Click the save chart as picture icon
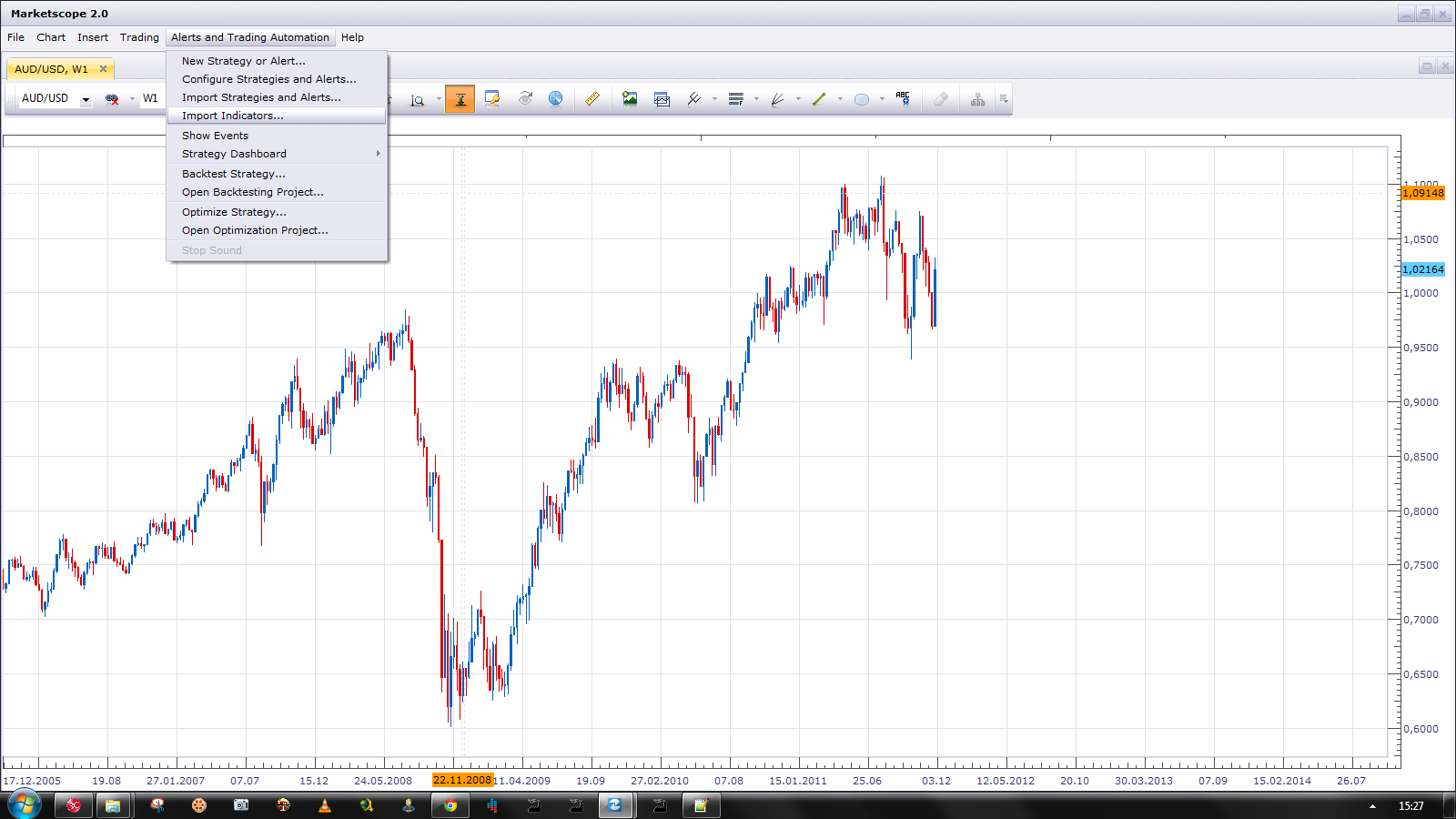1456x819 pixels. (x=630, y=98)
